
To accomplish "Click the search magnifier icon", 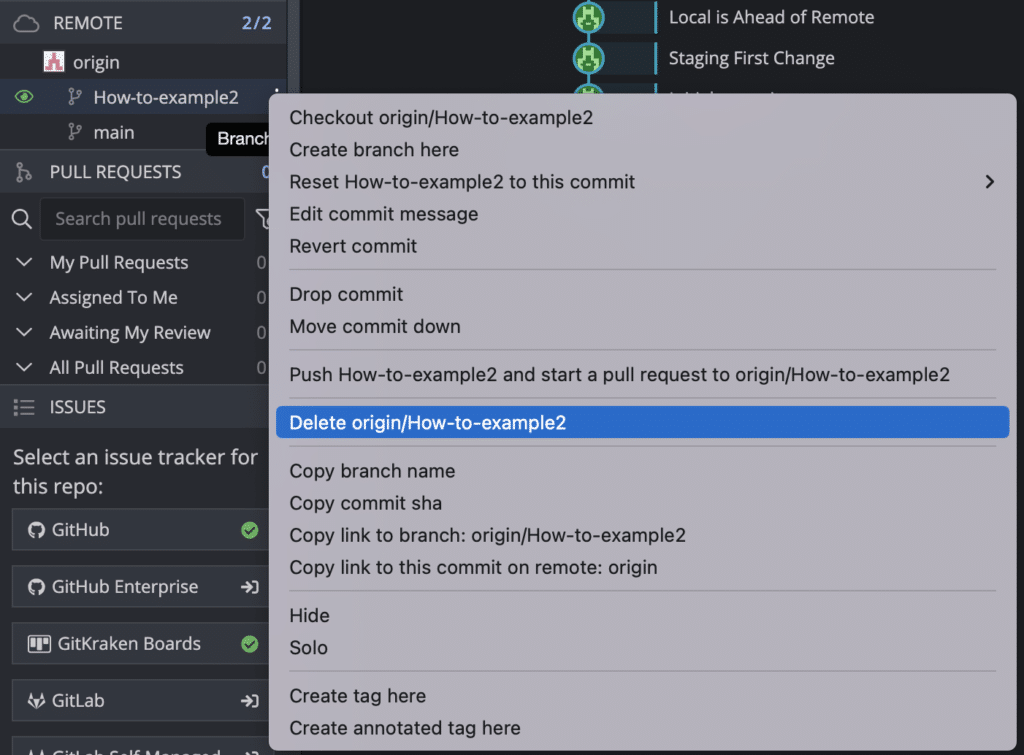I will pyautogui.click(x=21, y=218).
